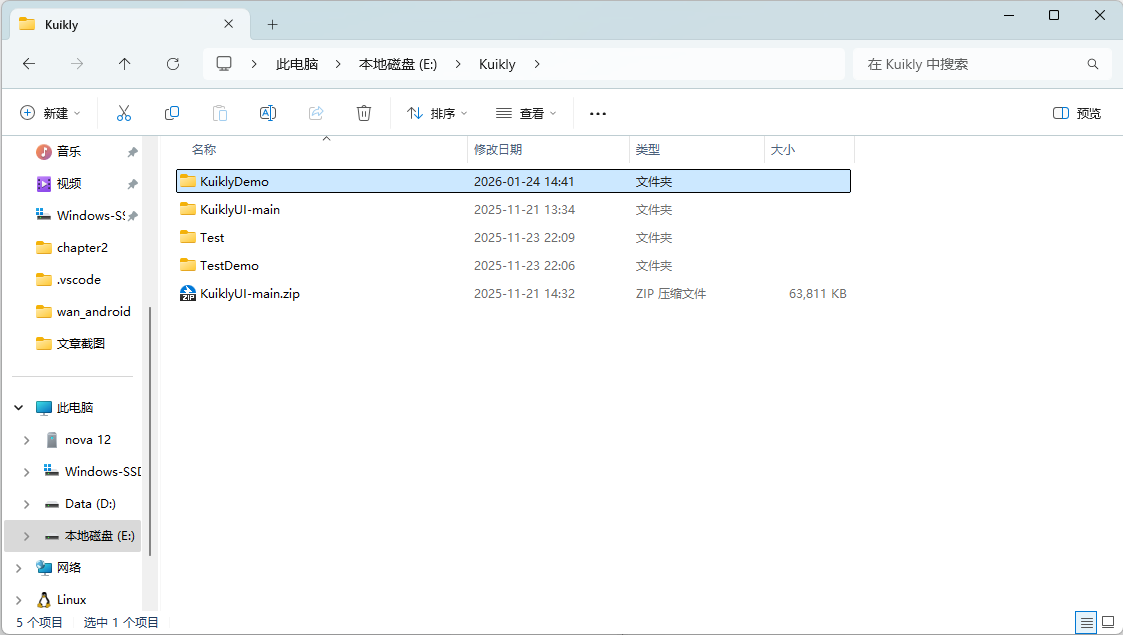Click the KuiklyDemo folder icon

pos(188,181)
